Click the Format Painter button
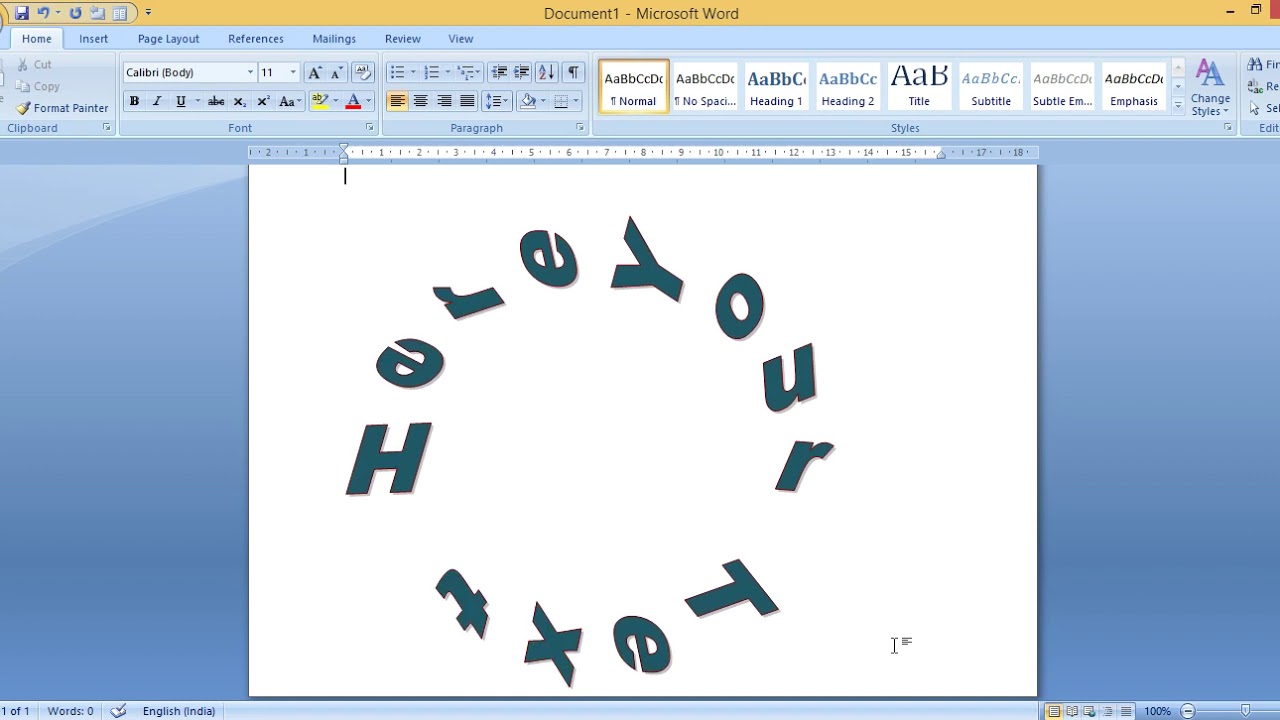 point(62,108)
